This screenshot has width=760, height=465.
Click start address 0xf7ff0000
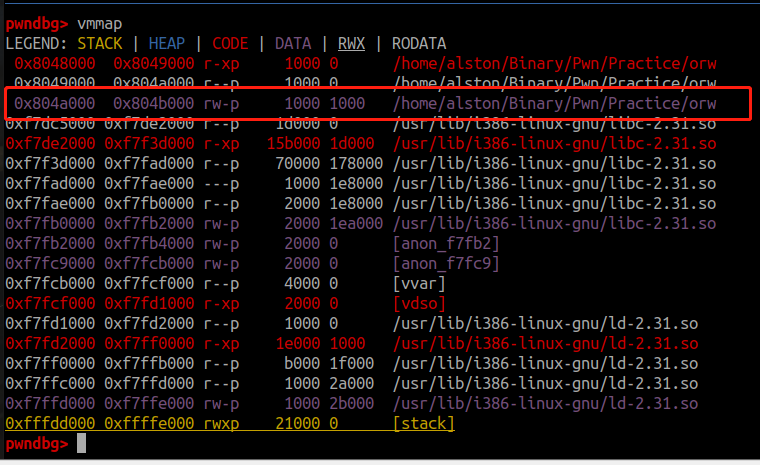click(x=50, y=363)
